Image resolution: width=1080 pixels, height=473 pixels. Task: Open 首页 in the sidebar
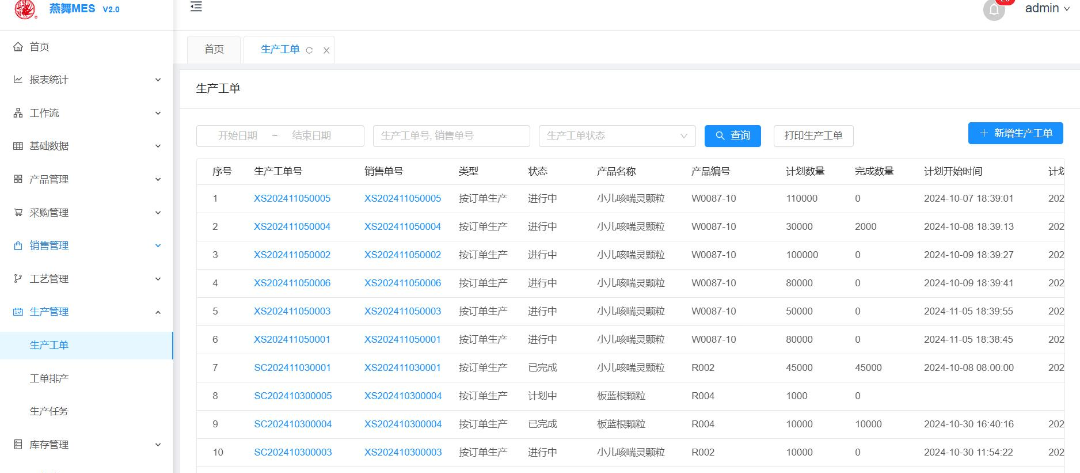(40, 47)
